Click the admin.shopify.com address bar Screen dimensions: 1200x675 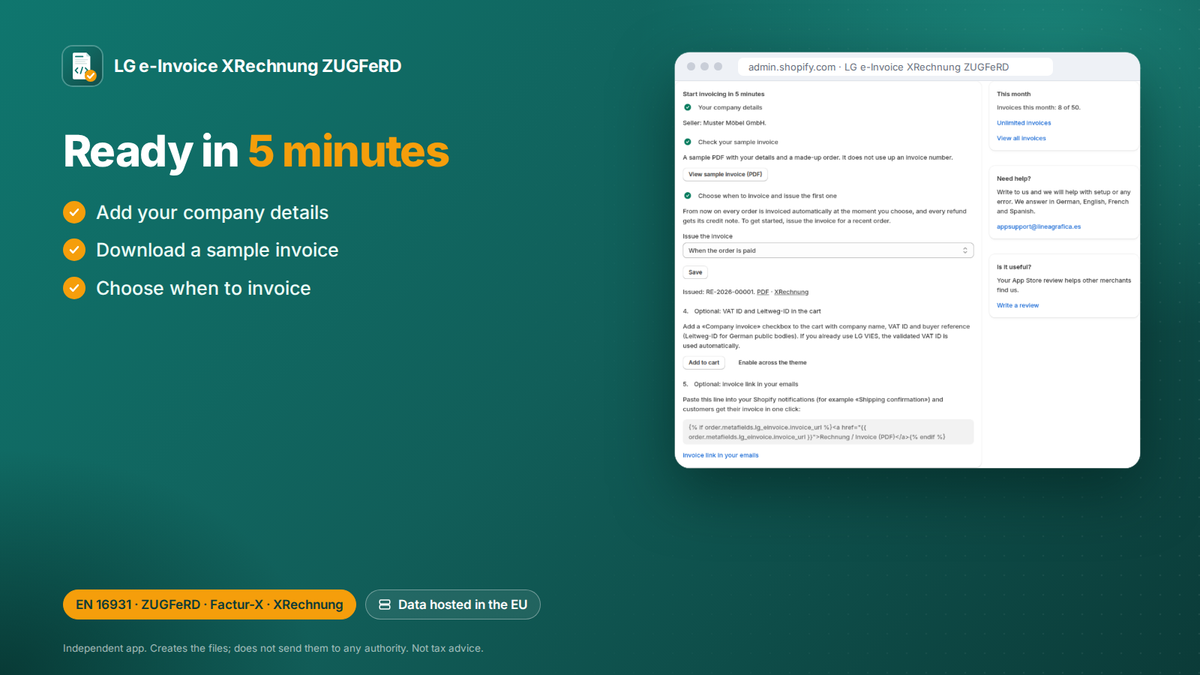click(x=895, y=67)
